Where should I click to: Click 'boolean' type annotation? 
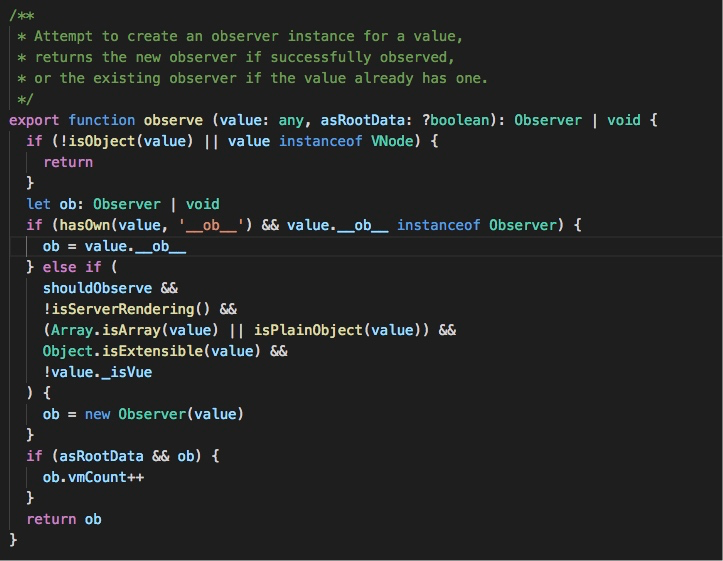pyautogui.click(x=459, y=120)
